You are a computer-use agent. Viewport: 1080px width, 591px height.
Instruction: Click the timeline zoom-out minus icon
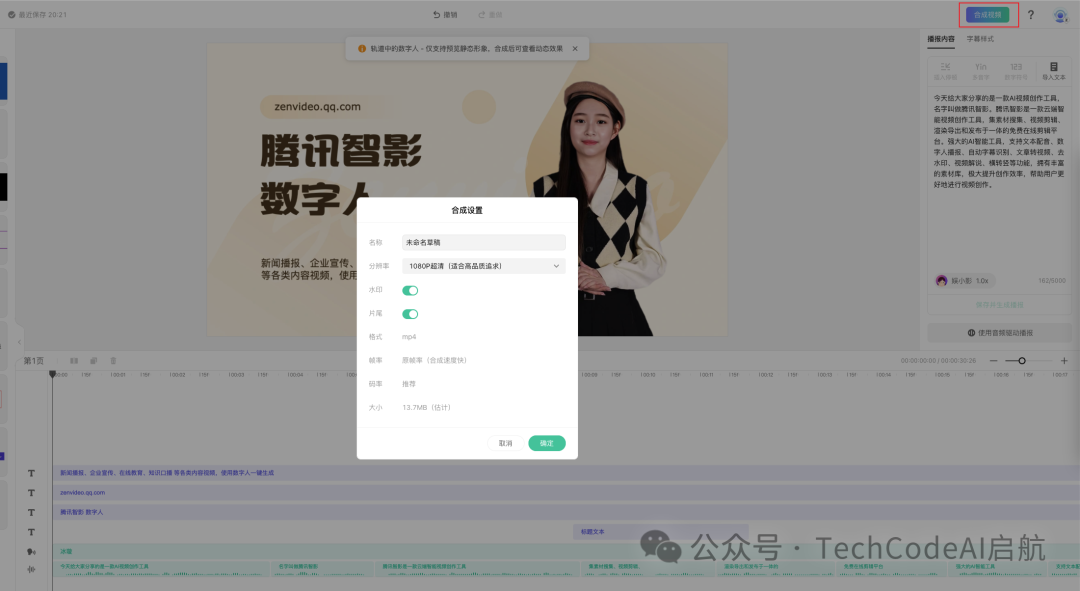pos(993,360)
